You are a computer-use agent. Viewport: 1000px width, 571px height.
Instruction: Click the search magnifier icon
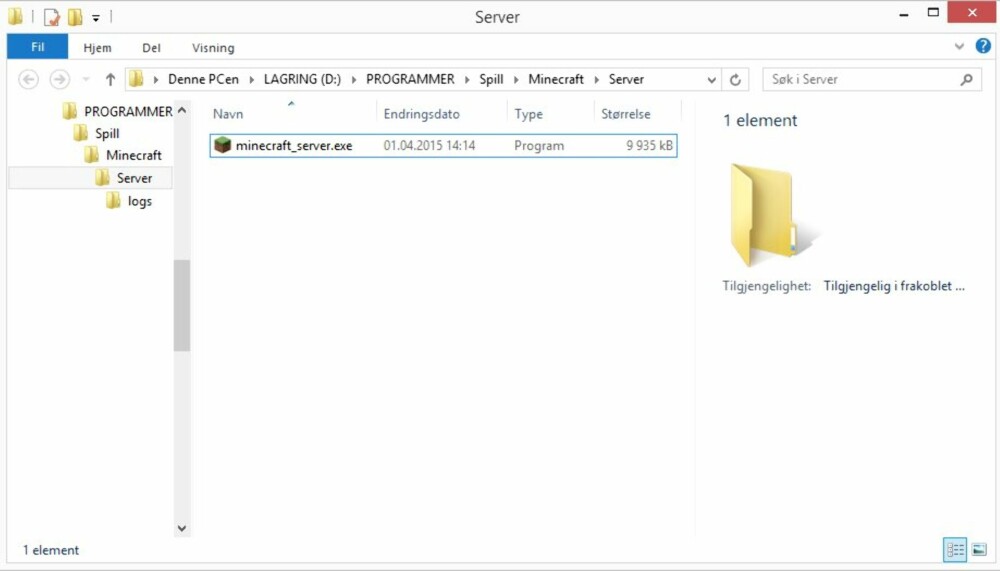pyautogui.click(x=966, y=79)
